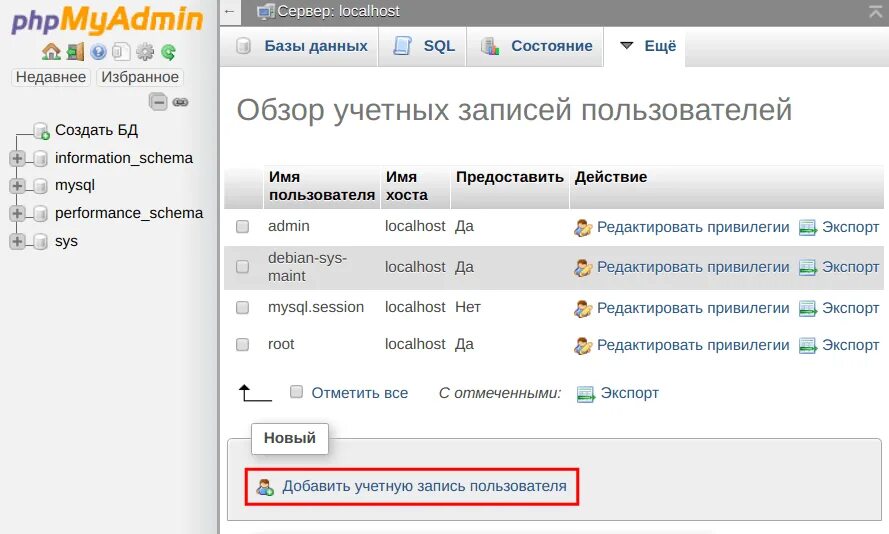
Task: Click the server icon in breadcrumb
Action: 265,12
